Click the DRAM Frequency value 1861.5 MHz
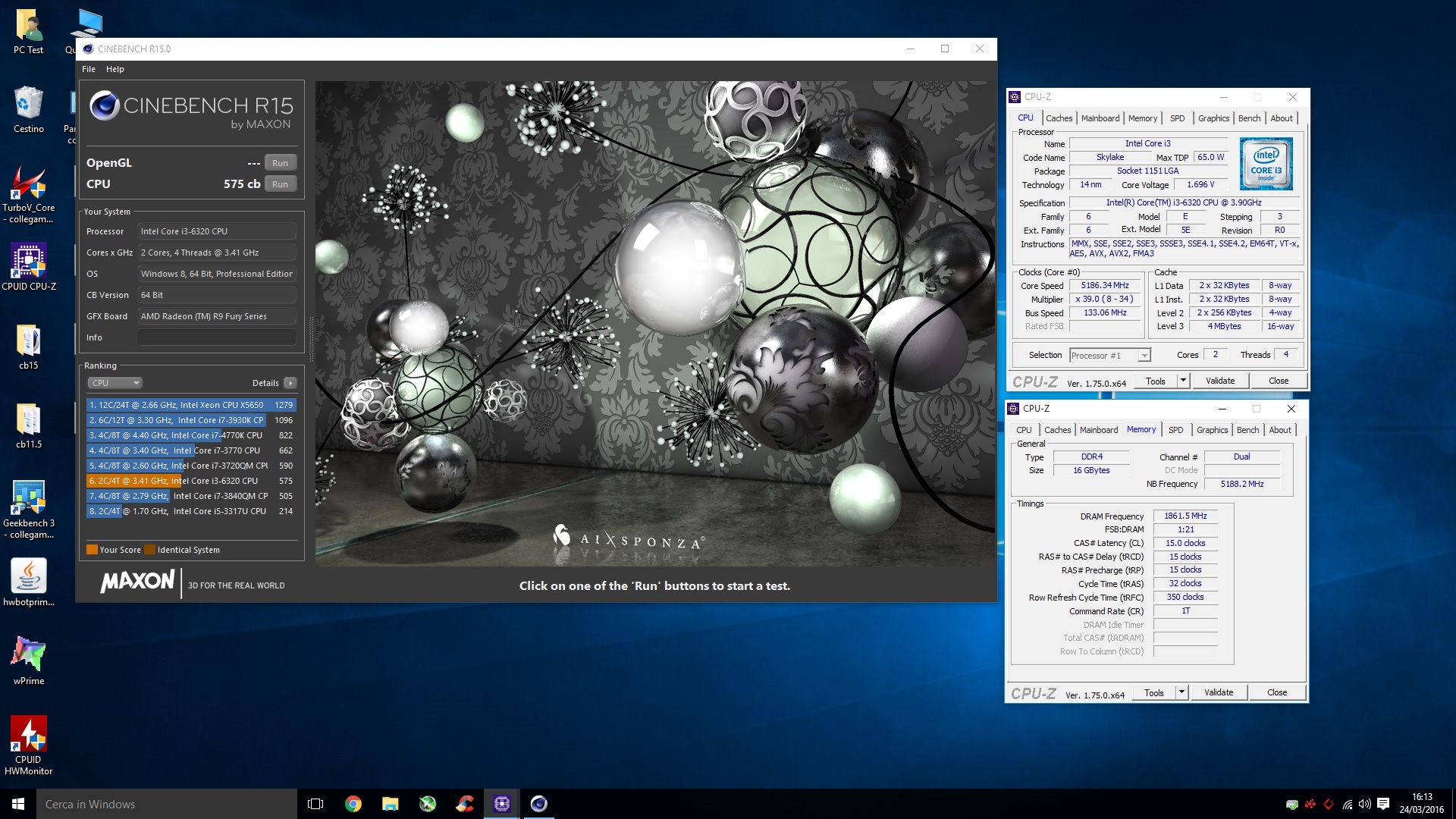The height and width of the screenshot is (819, 1456). [1185, 516]
